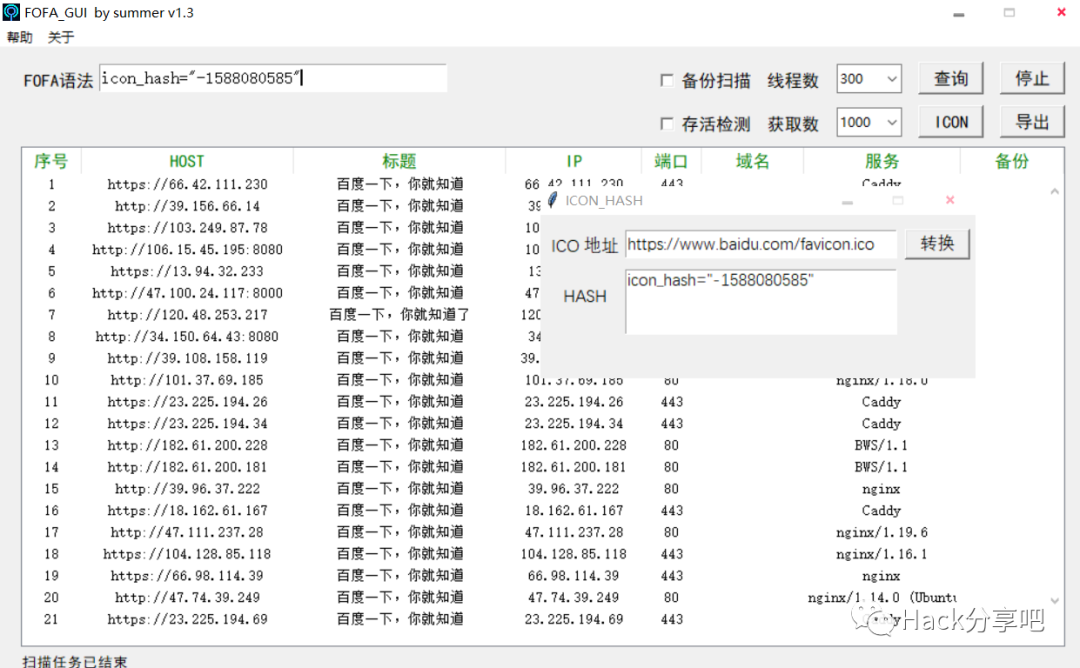The image size is (1080, 668).
Task: Open the 关于 menu
Action: click(61, 37)
